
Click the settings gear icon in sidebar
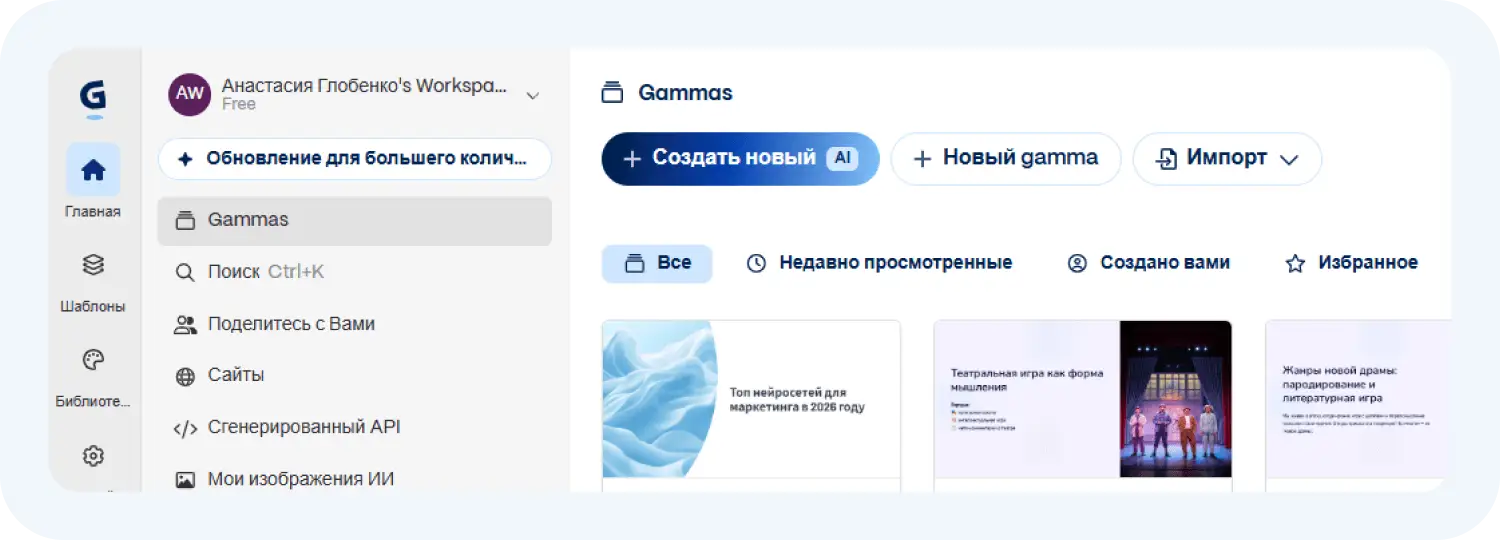point(93,456)
